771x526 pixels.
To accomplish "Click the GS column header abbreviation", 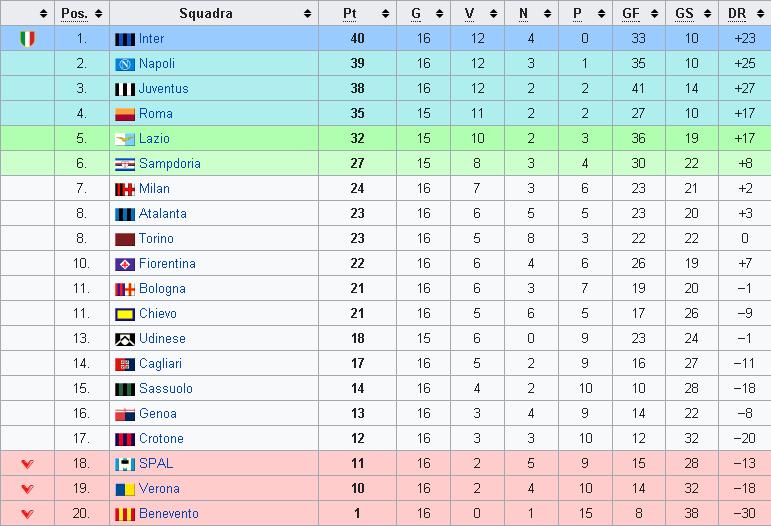I will click(x=684, y=14).
